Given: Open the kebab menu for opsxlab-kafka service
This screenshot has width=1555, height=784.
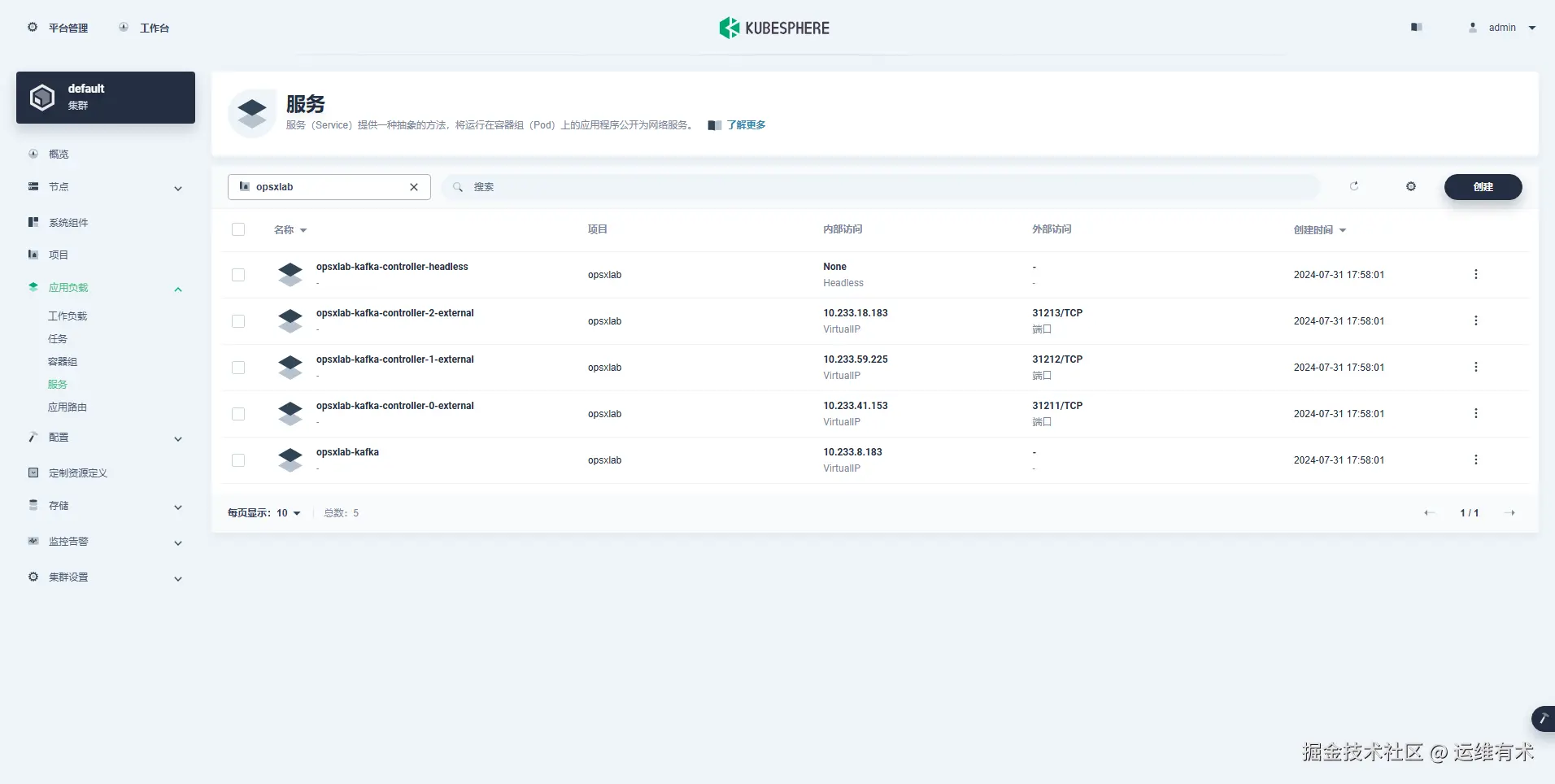Looking at the screenshot, I should point(1476,460).
